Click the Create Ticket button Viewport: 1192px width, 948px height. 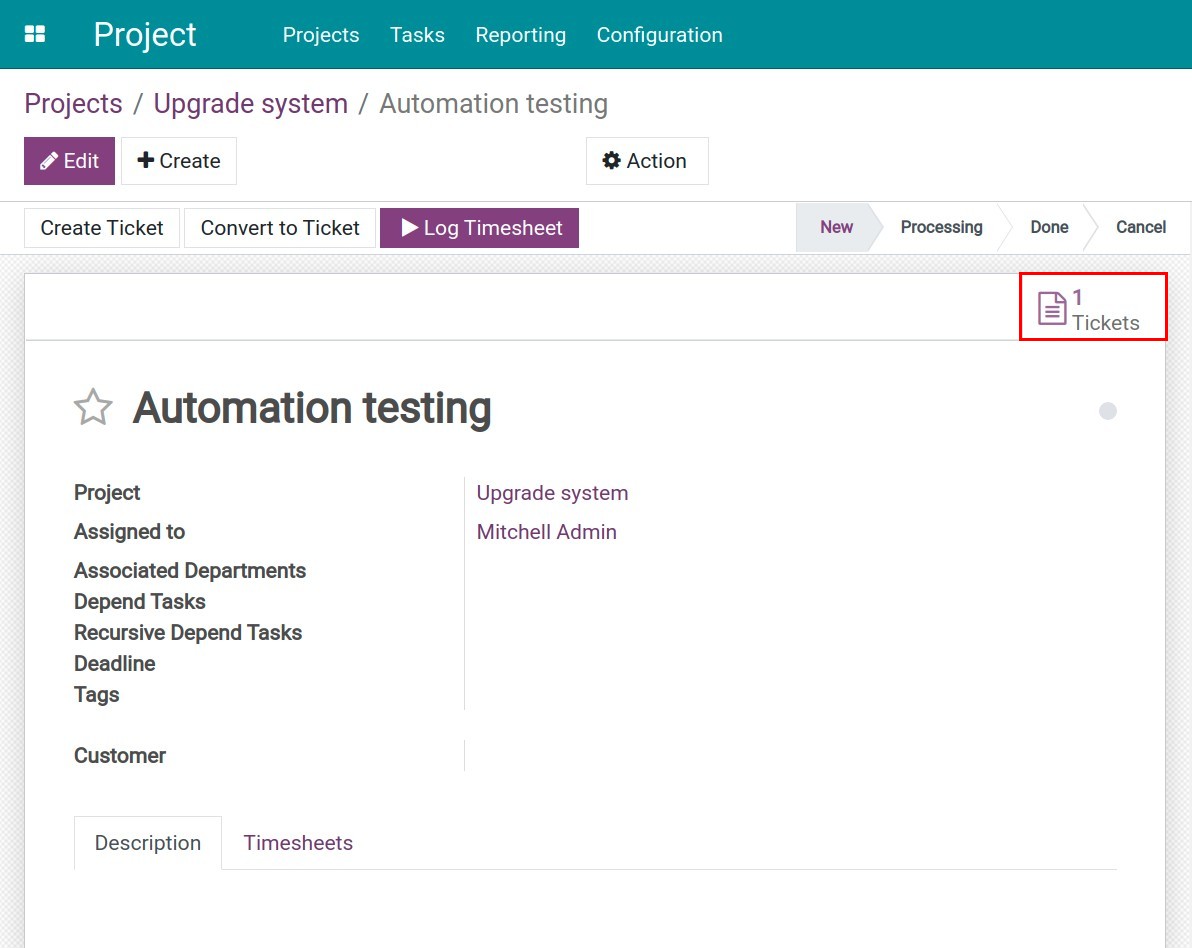click(102, 228)
